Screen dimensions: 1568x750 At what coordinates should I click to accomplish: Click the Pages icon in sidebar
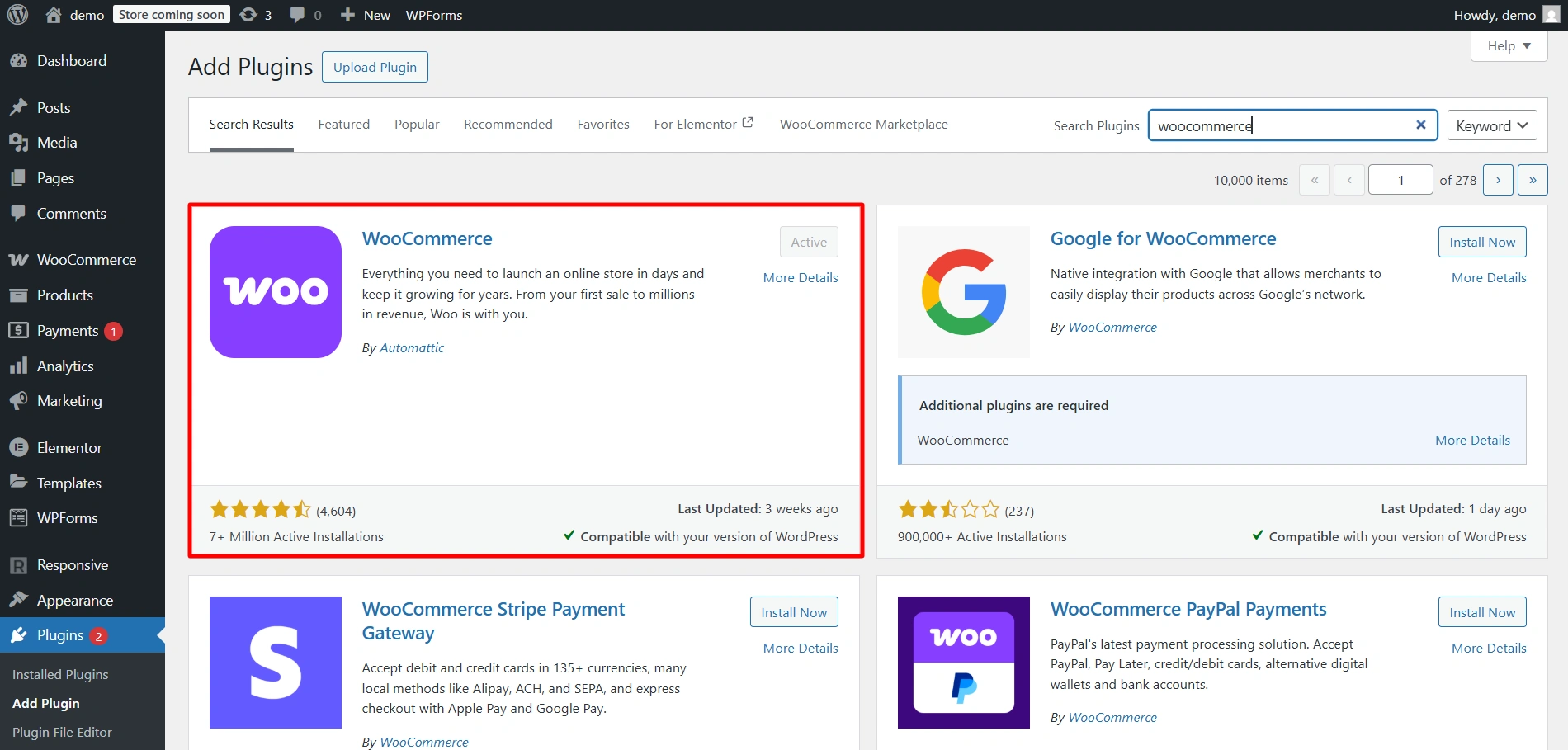(18, 178)
